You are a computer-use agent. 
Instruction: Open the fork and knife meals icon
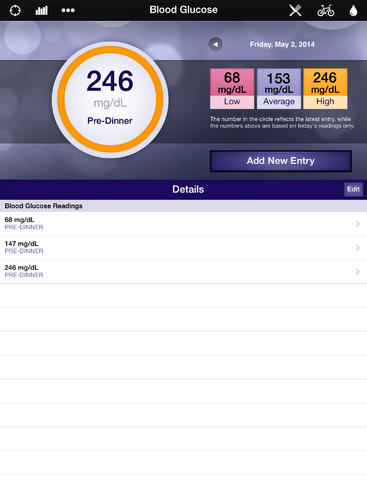point(295,10)
